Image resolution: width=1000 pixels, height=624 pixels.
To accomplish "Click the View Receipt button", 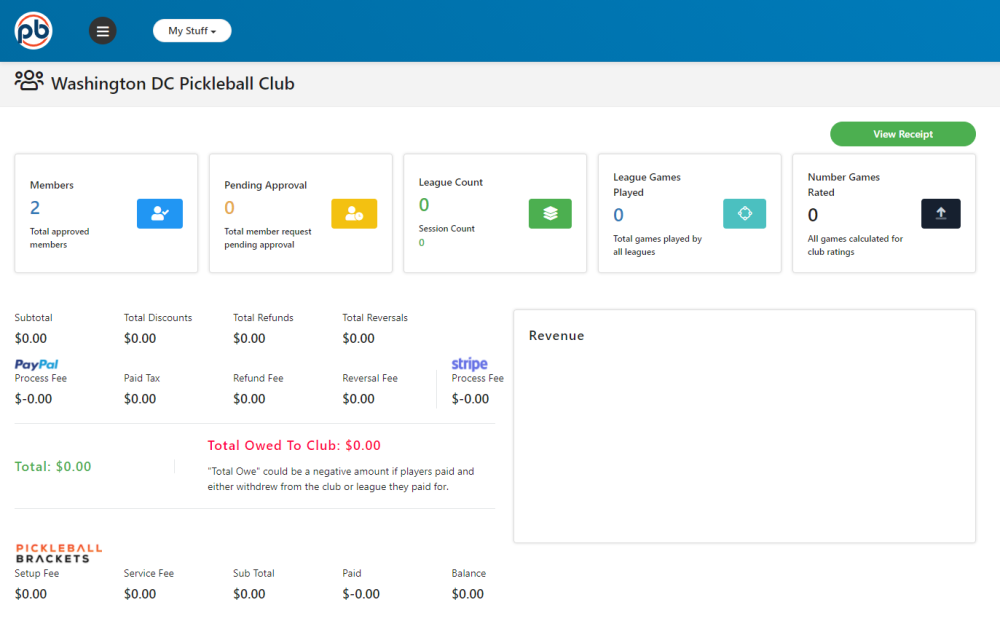I will 902,134.
